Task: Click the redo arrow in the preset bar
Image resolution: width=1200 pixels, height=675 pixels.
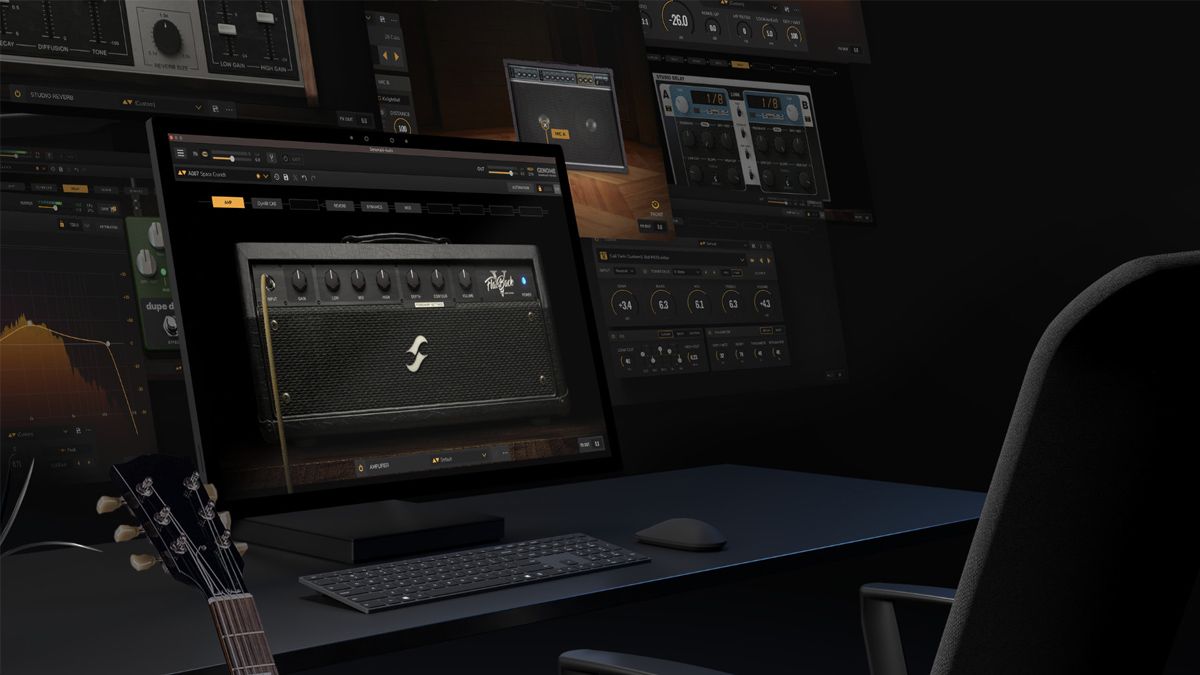Action: (313, 178)
